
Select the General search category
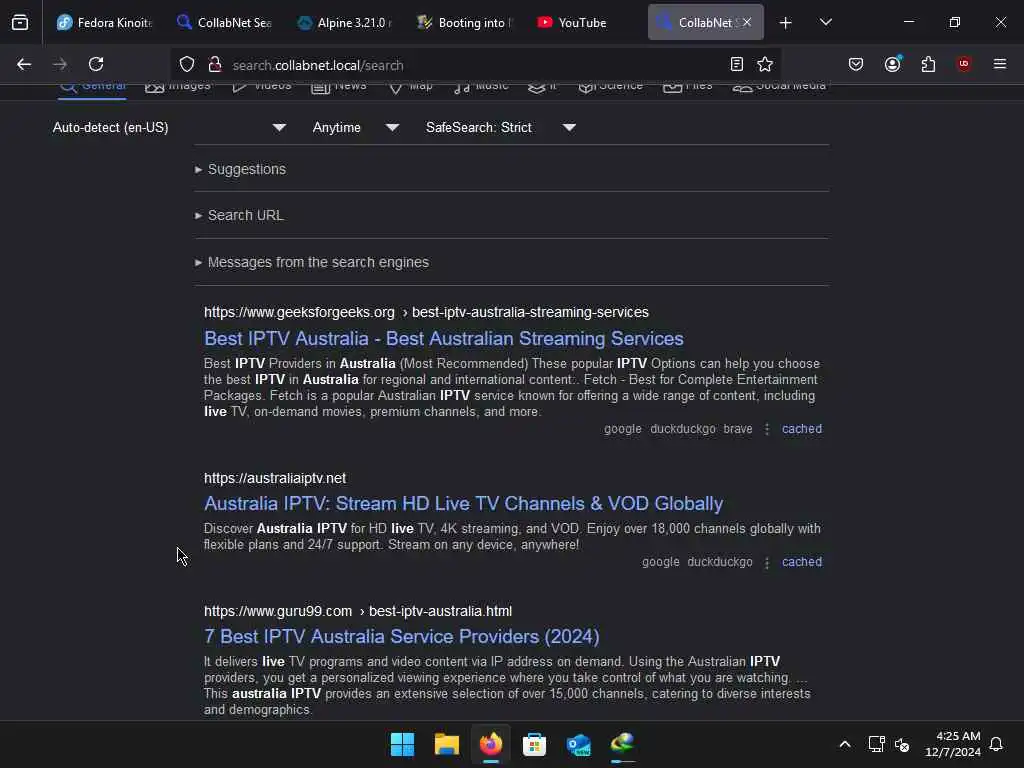92,88
